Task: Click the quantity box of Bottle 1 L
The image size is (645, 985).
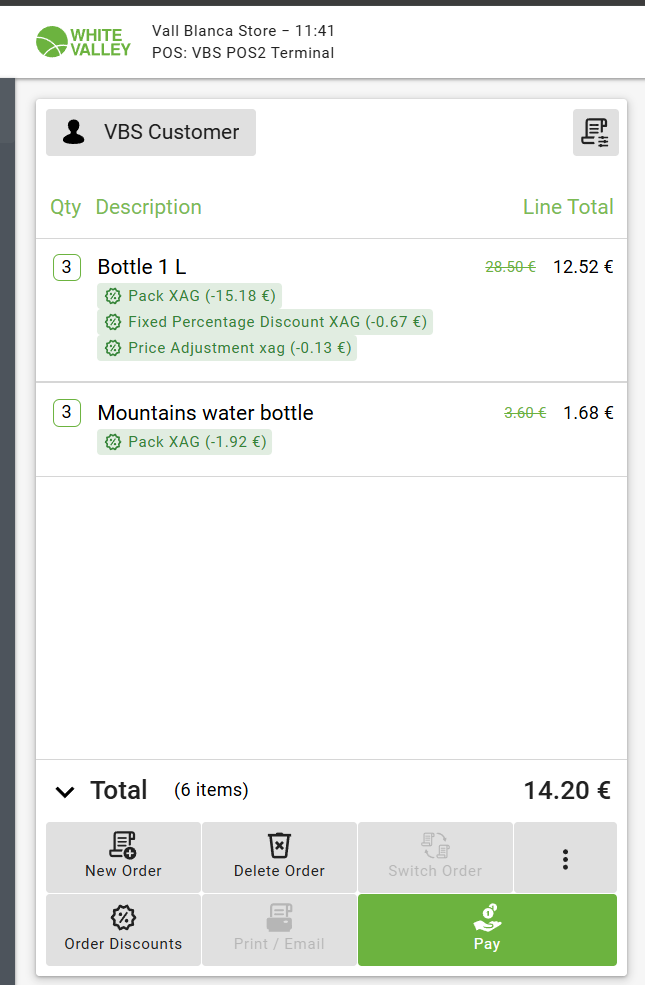Action: point(66,267)
